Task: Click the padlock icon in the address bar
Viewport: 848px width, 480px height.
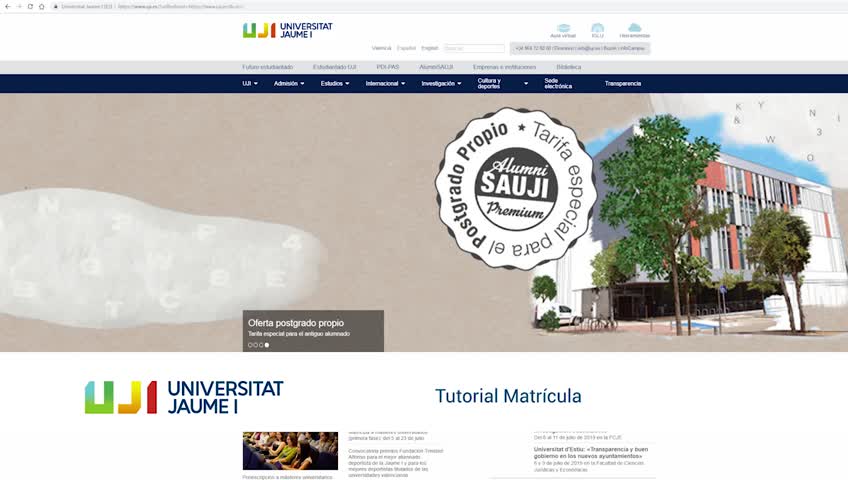Action: pos(55,6)
